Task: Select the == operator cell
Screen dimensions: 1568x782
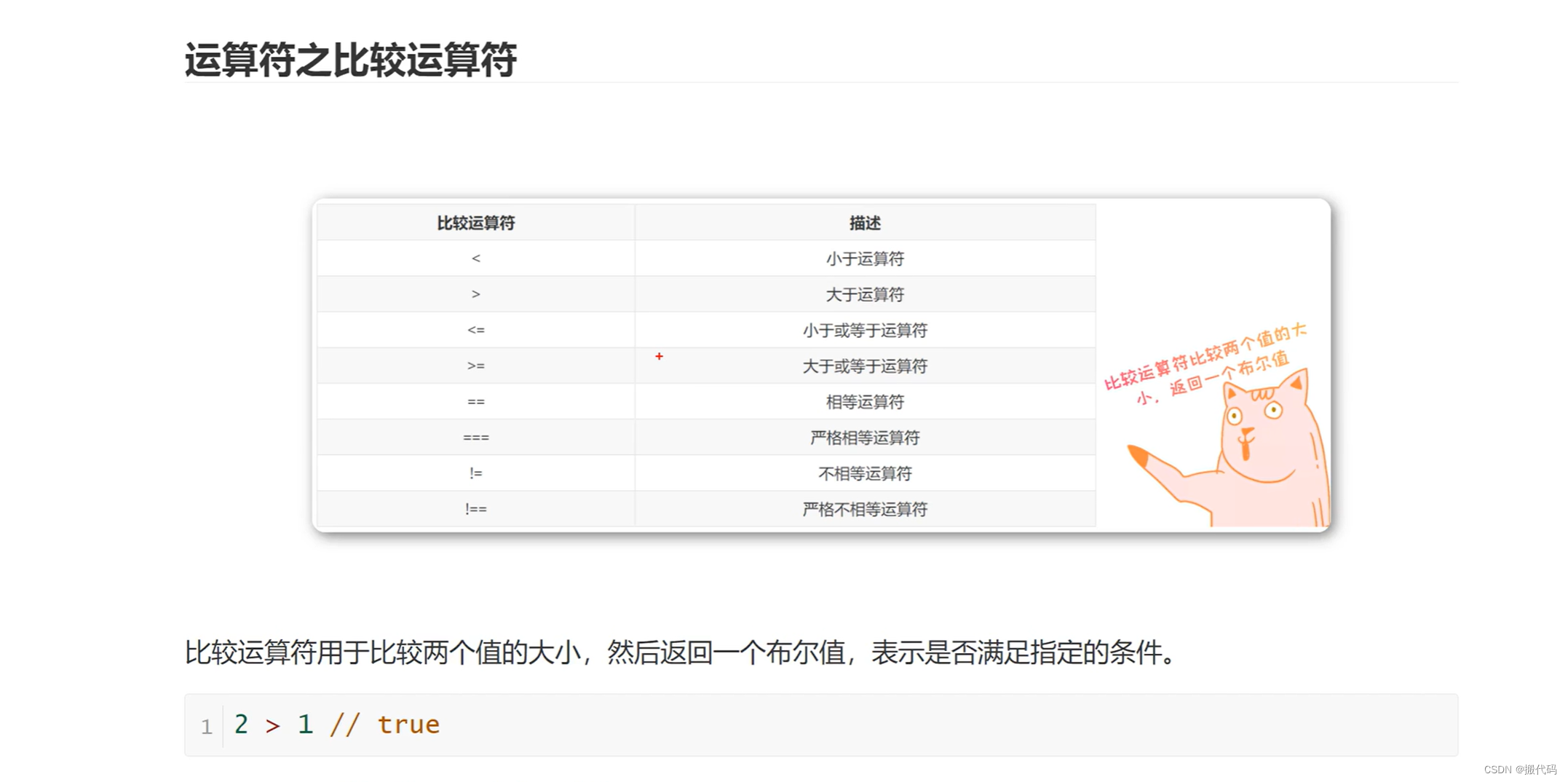Action: point(475,401)
